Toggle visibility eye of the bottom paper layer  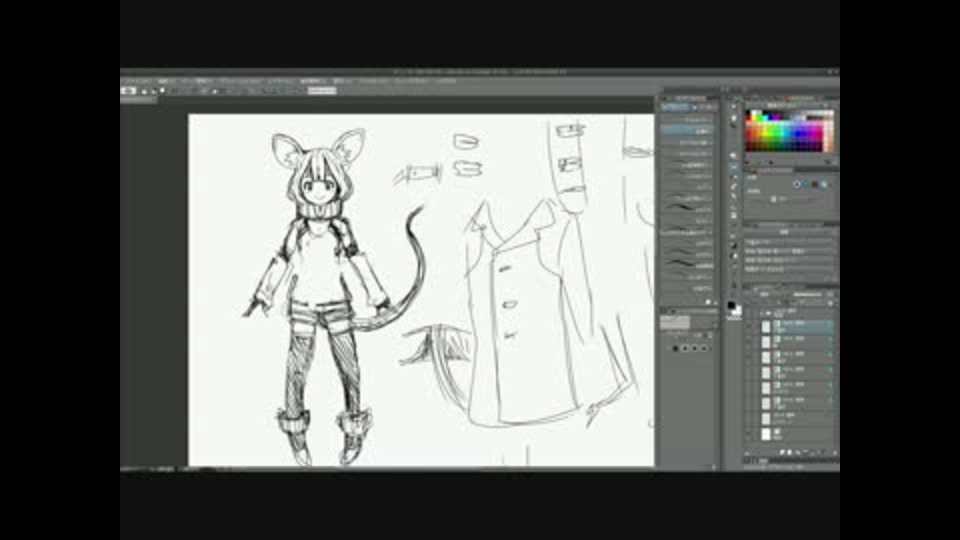pos(750,434)
